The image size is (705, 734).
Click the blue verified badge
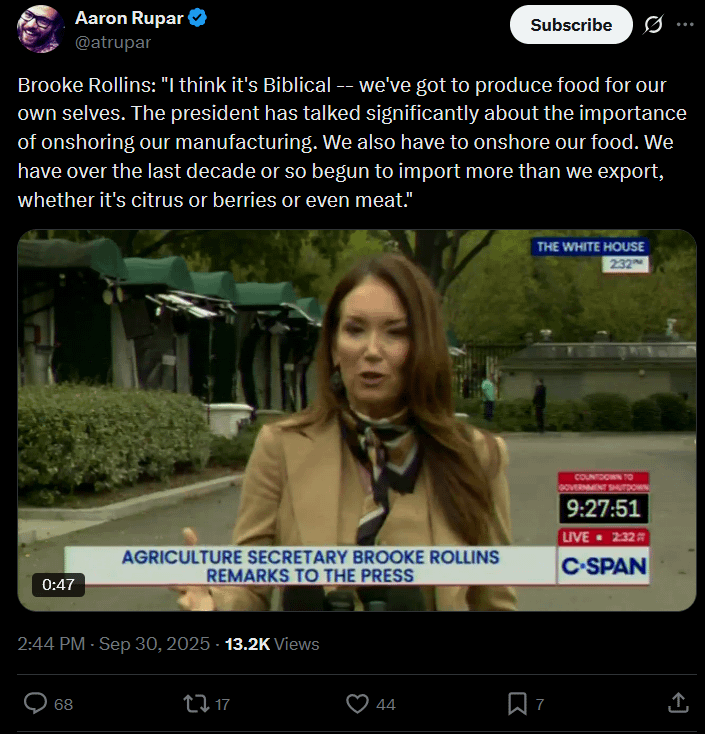tap(197, 19)
